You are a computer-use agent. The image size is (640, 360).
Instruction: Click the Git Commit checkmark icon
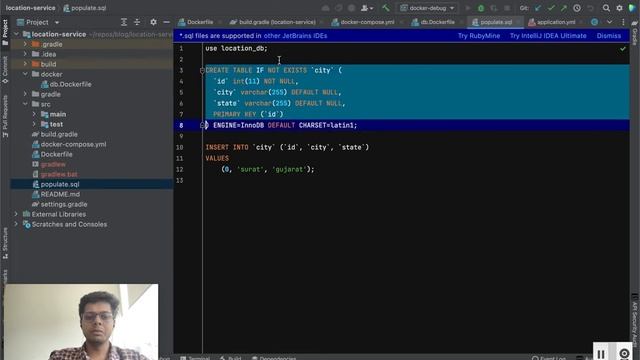point(551,8)
